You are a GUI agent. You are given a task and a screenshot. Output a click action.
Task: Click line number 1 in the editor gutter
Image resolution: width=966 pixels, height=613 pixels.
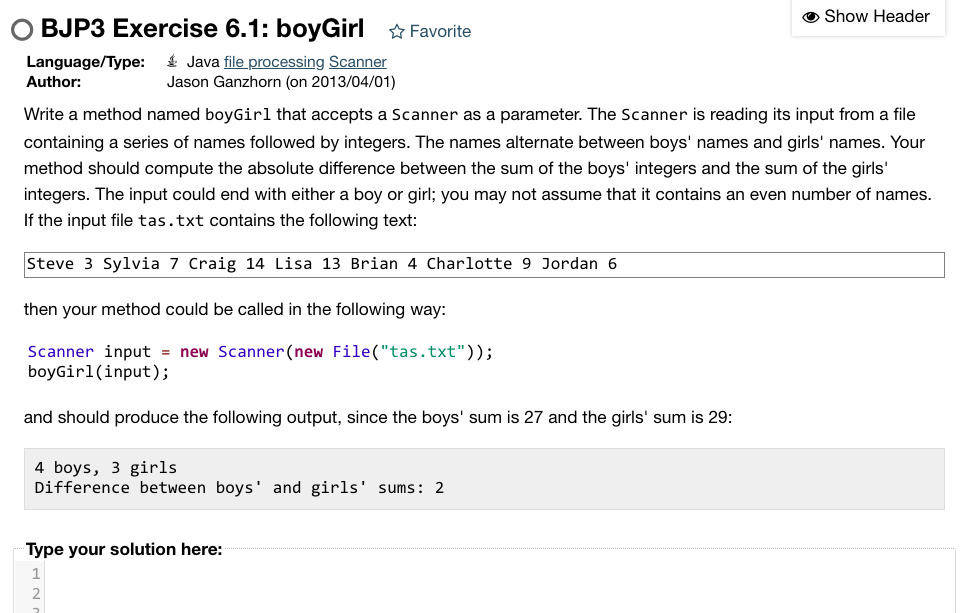pos(35,573)
